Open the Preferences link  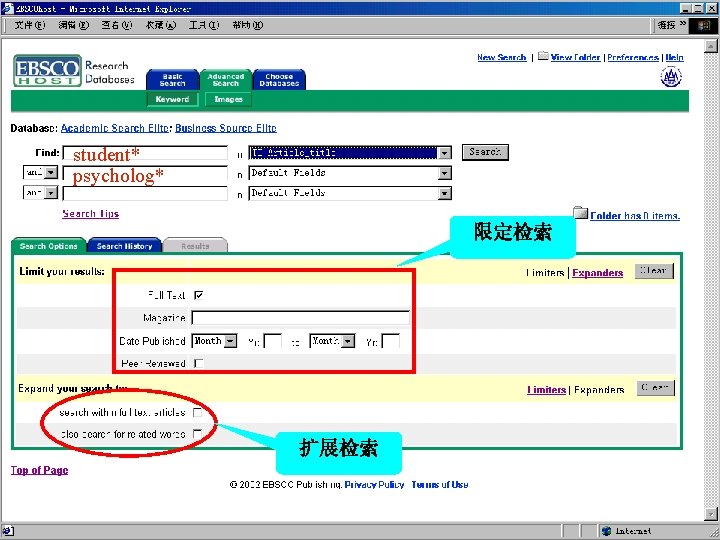point(633,57)
